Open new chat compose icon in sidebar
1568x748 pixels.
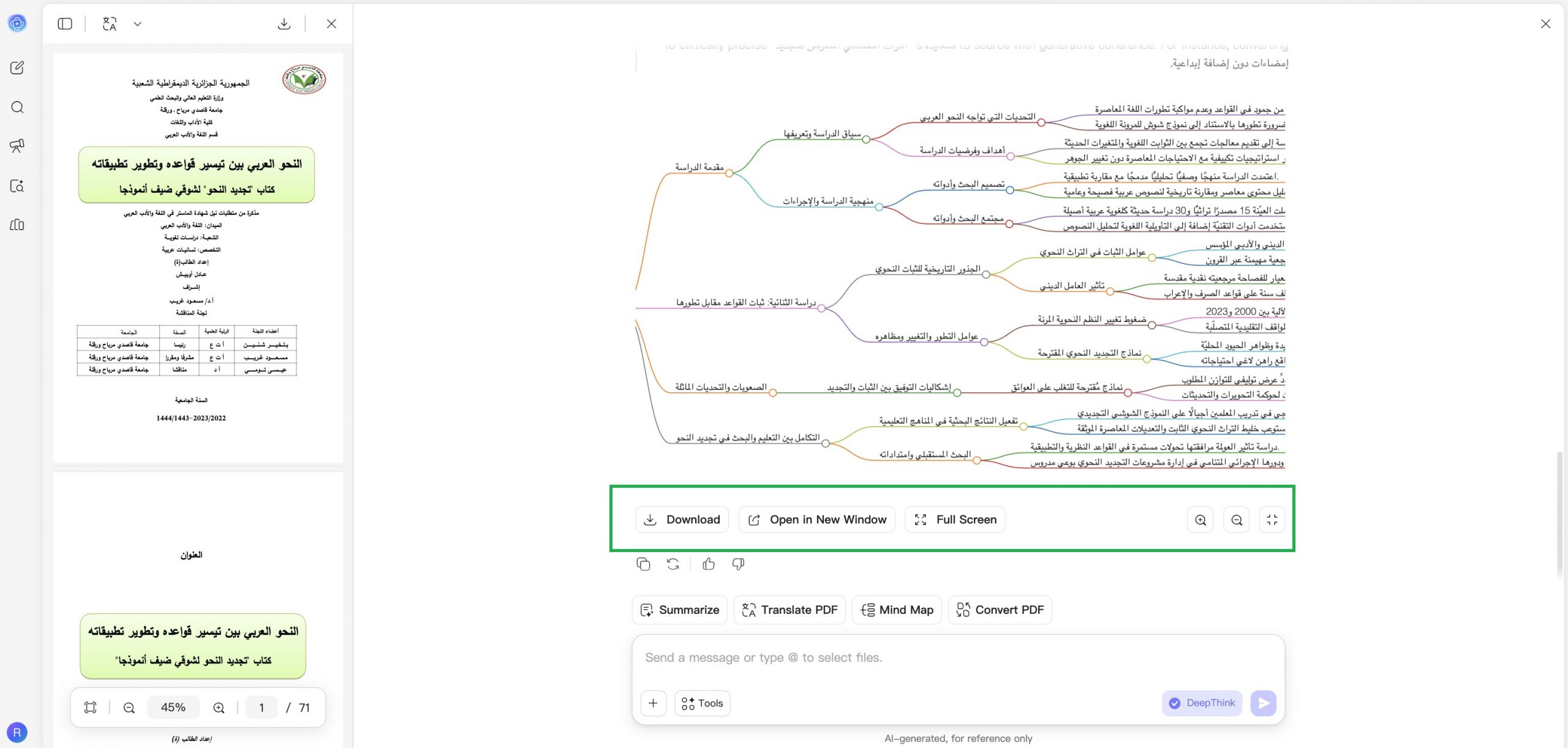(x=17, y=67)
